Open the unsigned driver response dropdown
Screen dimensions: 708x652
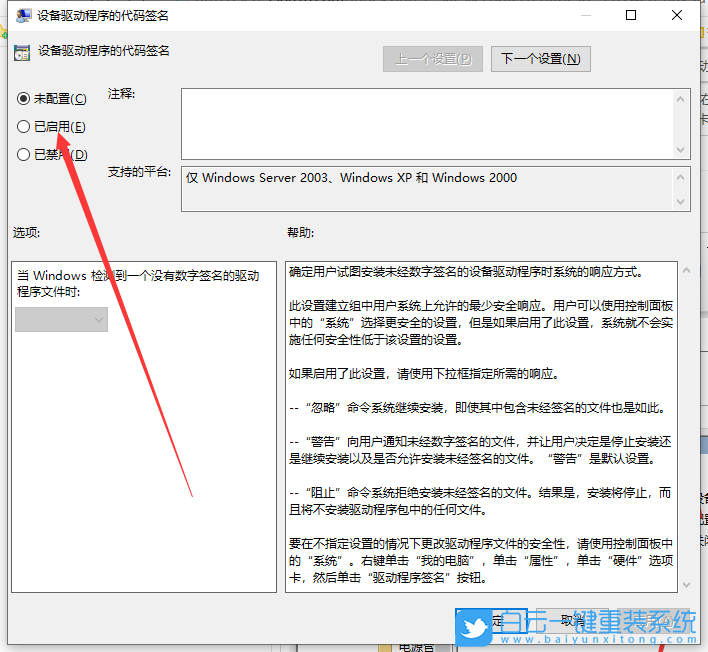[61, 320]
